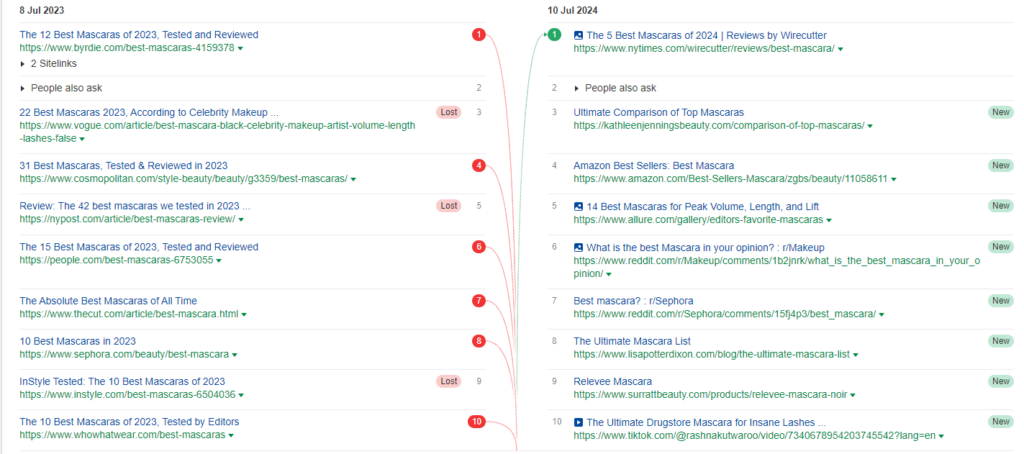Open dropdown arrow next to nytimes.com wirecutter URL
Viewport: 1024px width, 454px height.
(x=840, y=49)
